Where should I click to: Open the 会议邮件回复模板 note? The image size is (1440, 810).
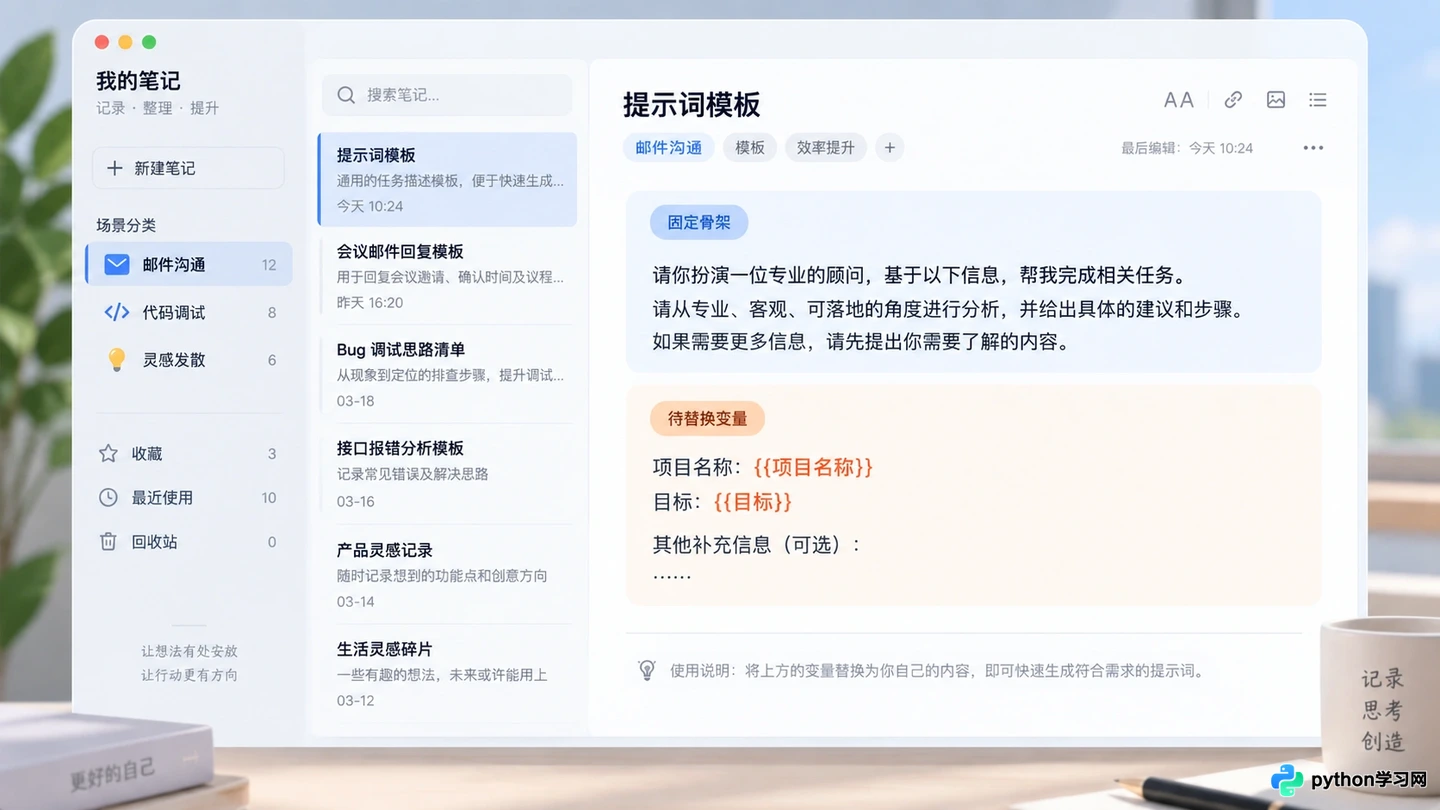pos(447,276)
